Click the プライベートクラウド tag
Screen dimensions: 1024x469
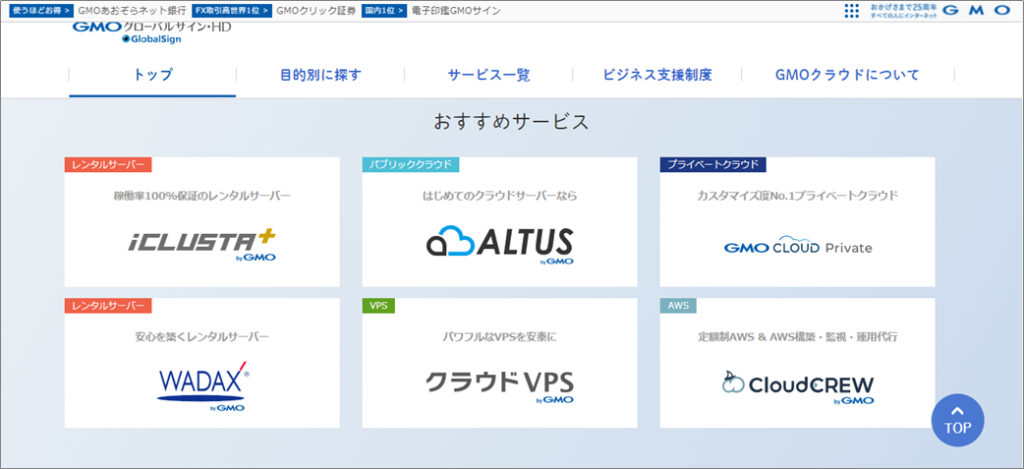tap(712, 165)
